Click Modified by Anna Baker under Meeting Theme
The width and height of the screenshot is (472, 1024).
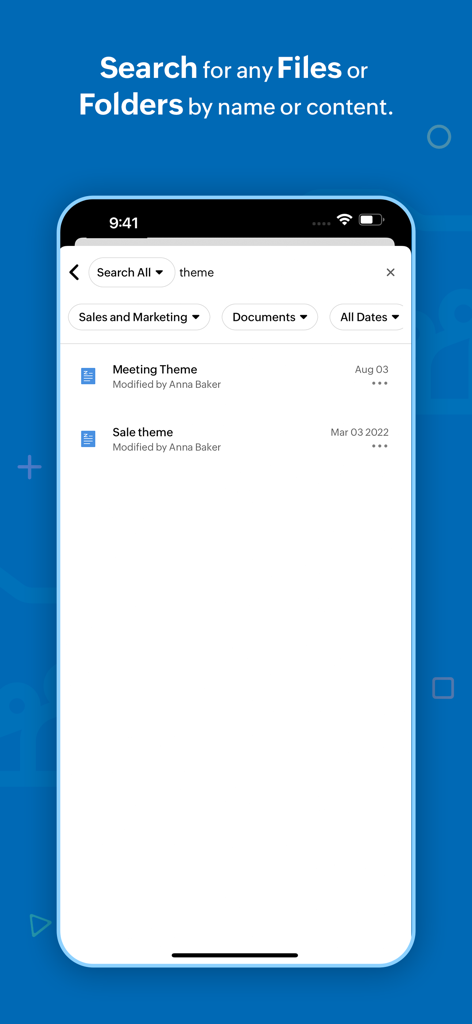pyautogui.click(x=166, y=385)
